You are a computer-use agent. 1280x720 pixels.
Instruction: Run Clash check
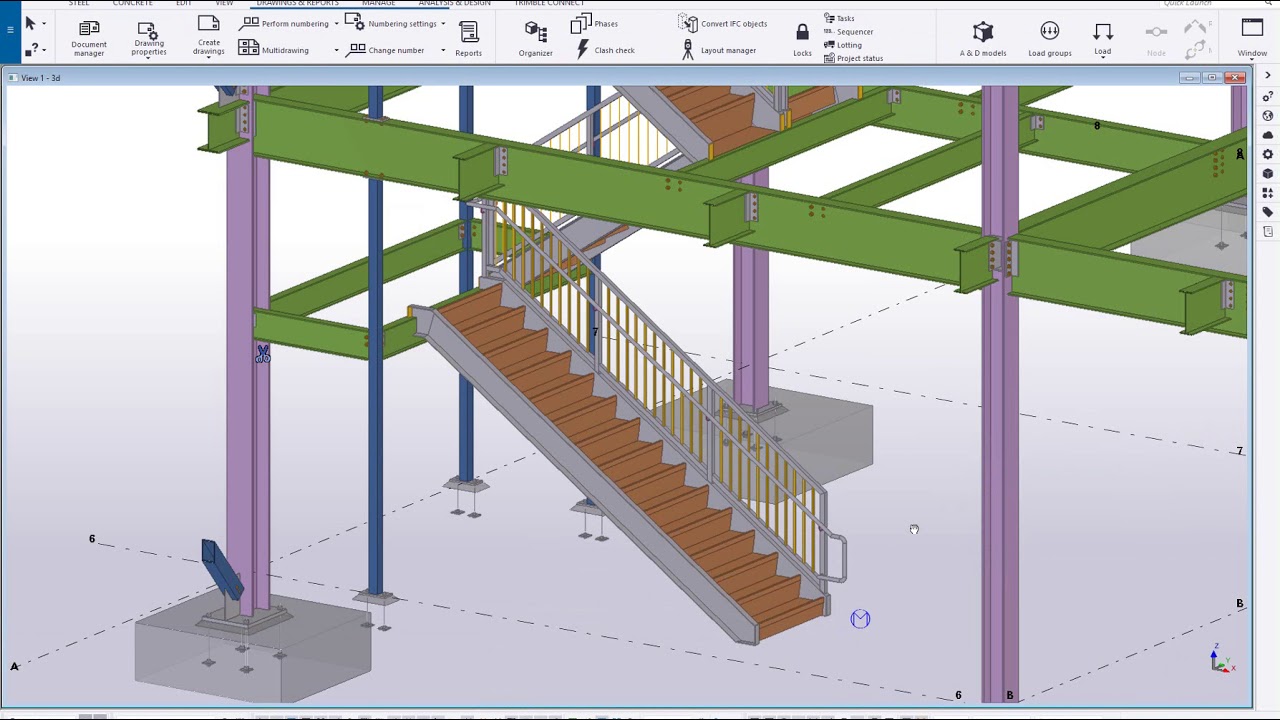tap(605, 50)
